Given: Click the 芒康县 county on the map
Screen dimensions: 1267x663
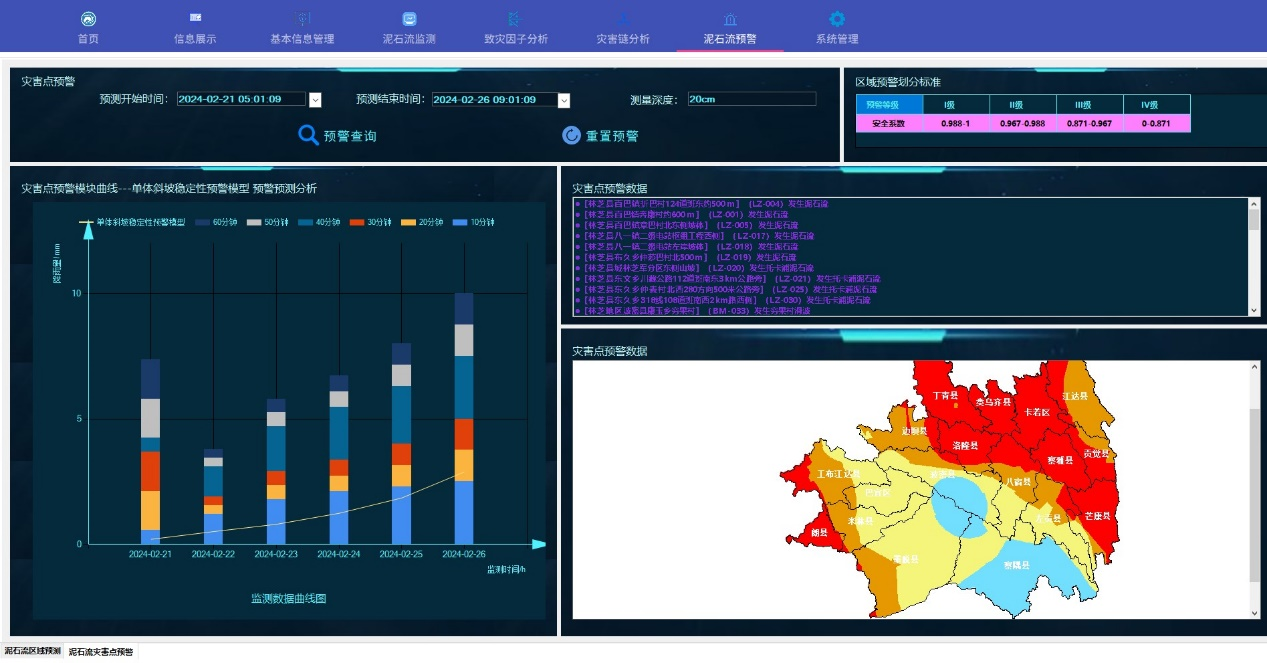Looking at the screenshot, I should [1097, 516].
